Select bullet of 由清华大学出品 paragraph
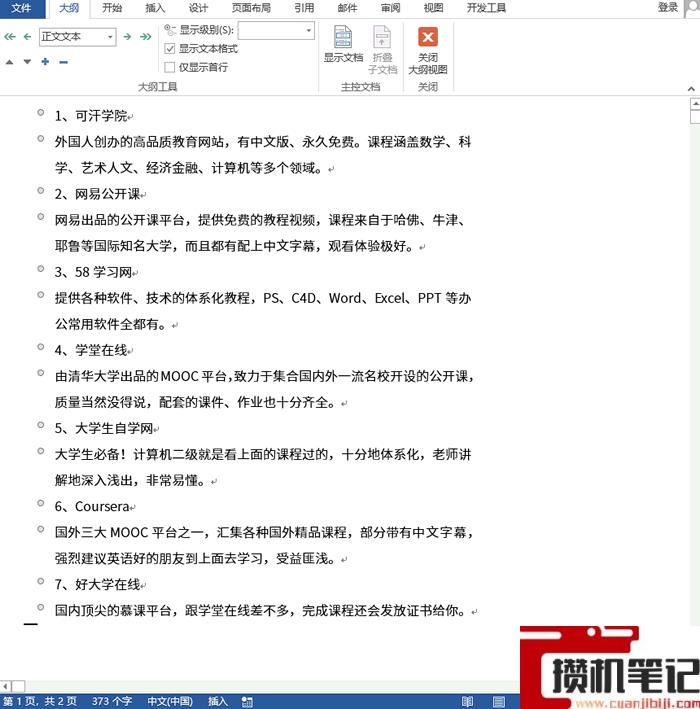The height and width of the screenshot is (709, 700). (41, 373)
